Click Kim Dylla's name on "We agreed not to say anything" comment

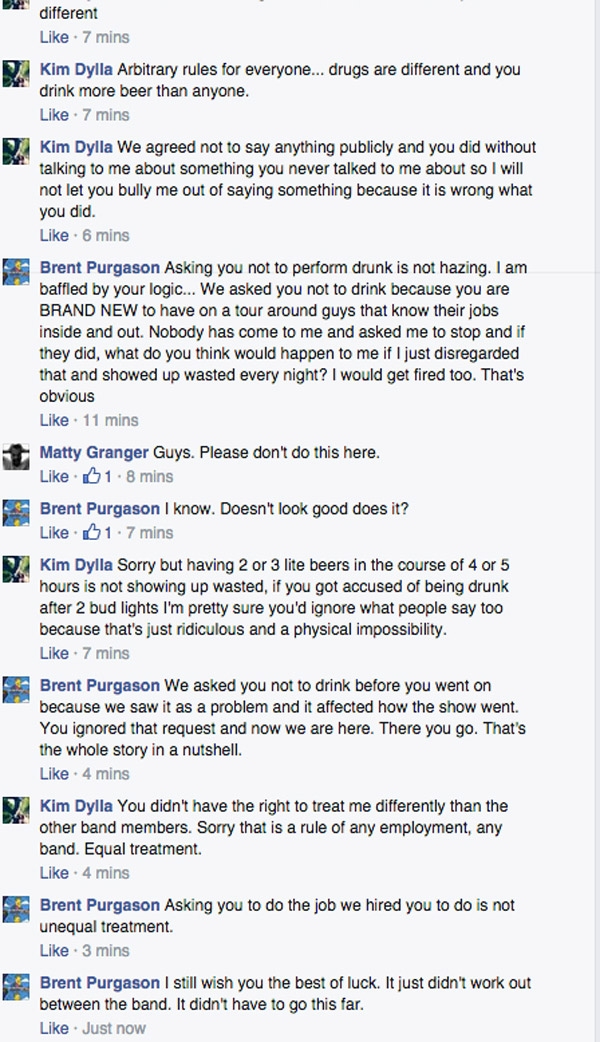click(76, 146)
